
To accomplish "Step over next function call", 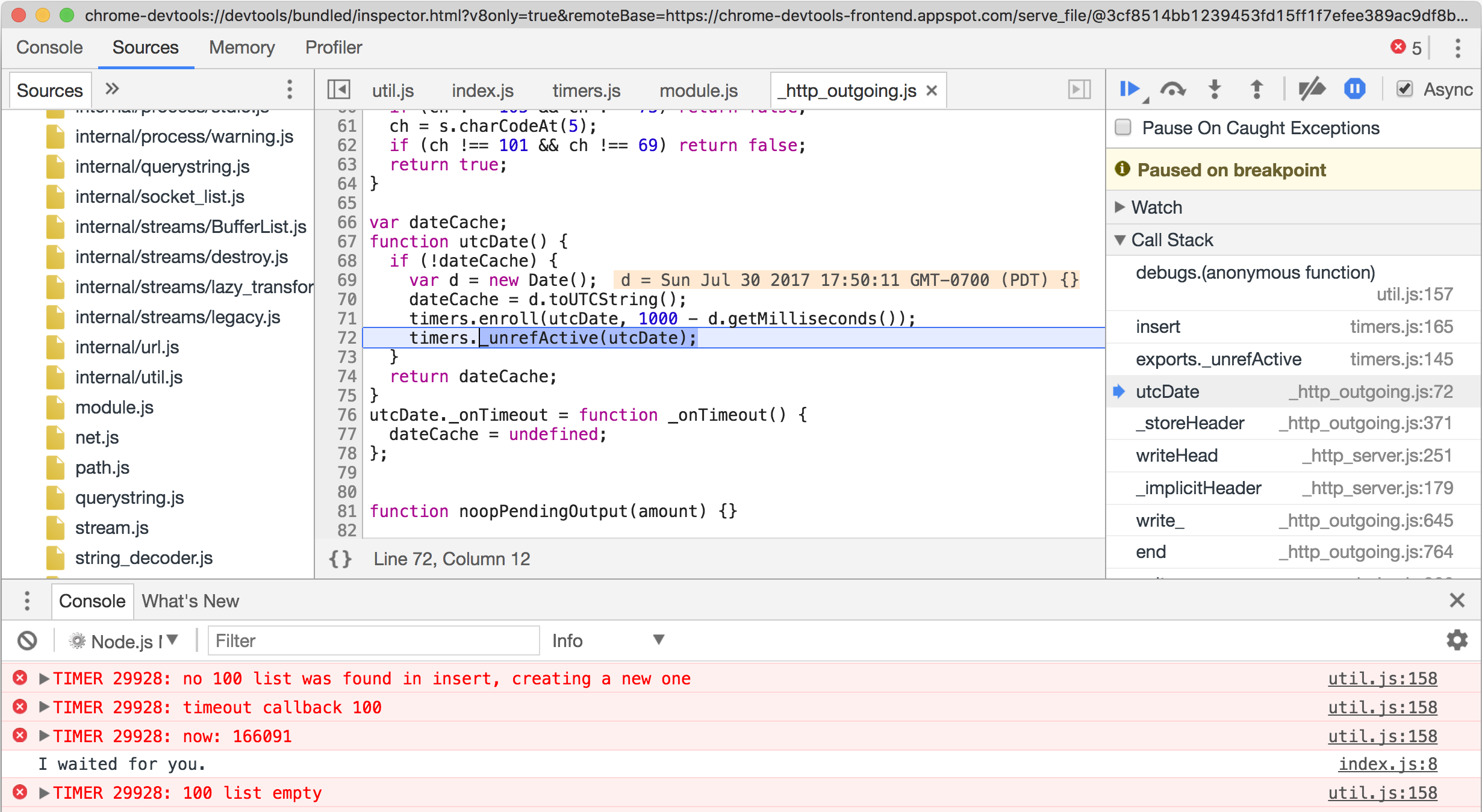I will coord(1172,90).
